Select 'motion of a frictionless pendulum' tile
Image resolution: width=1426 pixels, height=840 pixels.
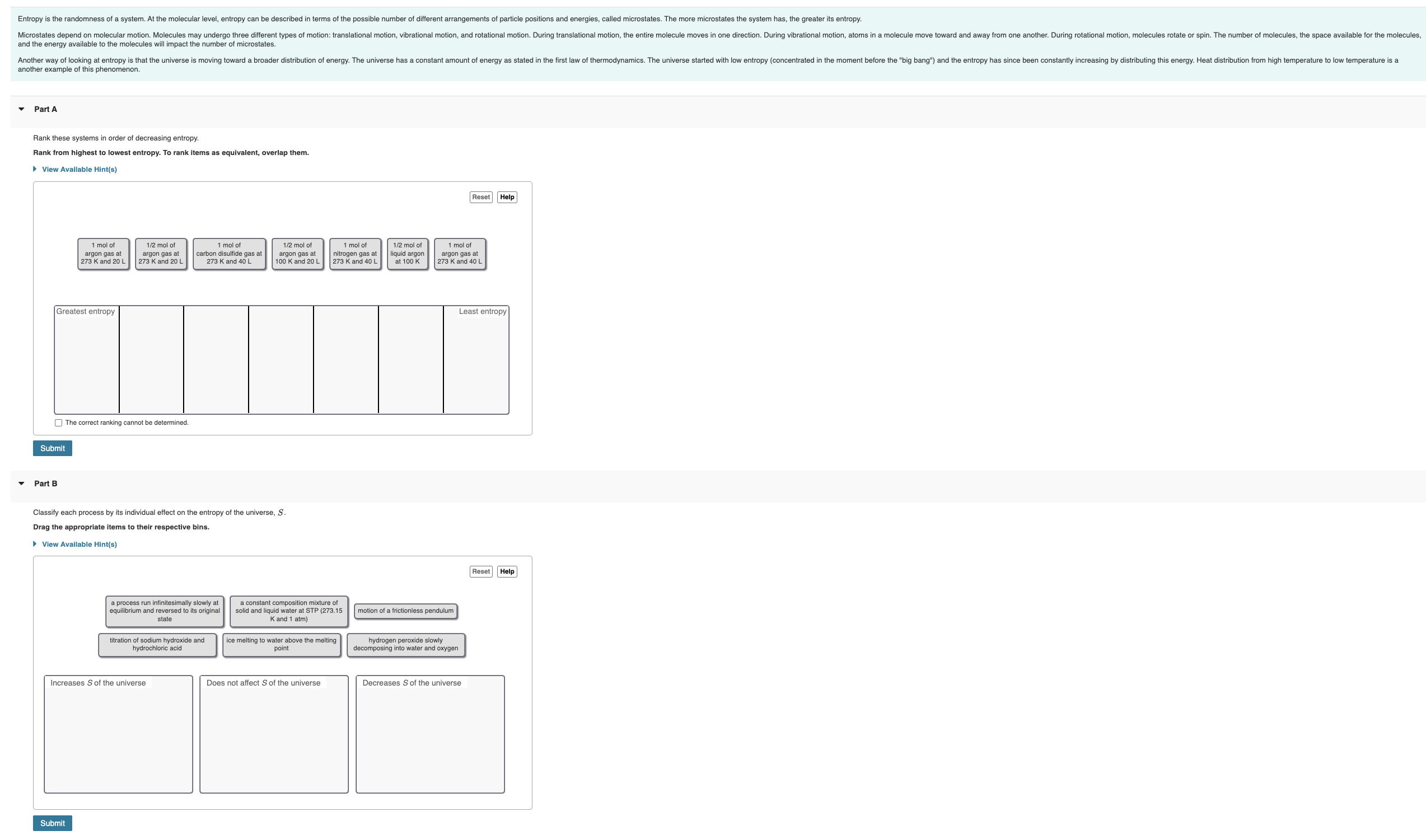pyautogui.click(x=405, y=611)
